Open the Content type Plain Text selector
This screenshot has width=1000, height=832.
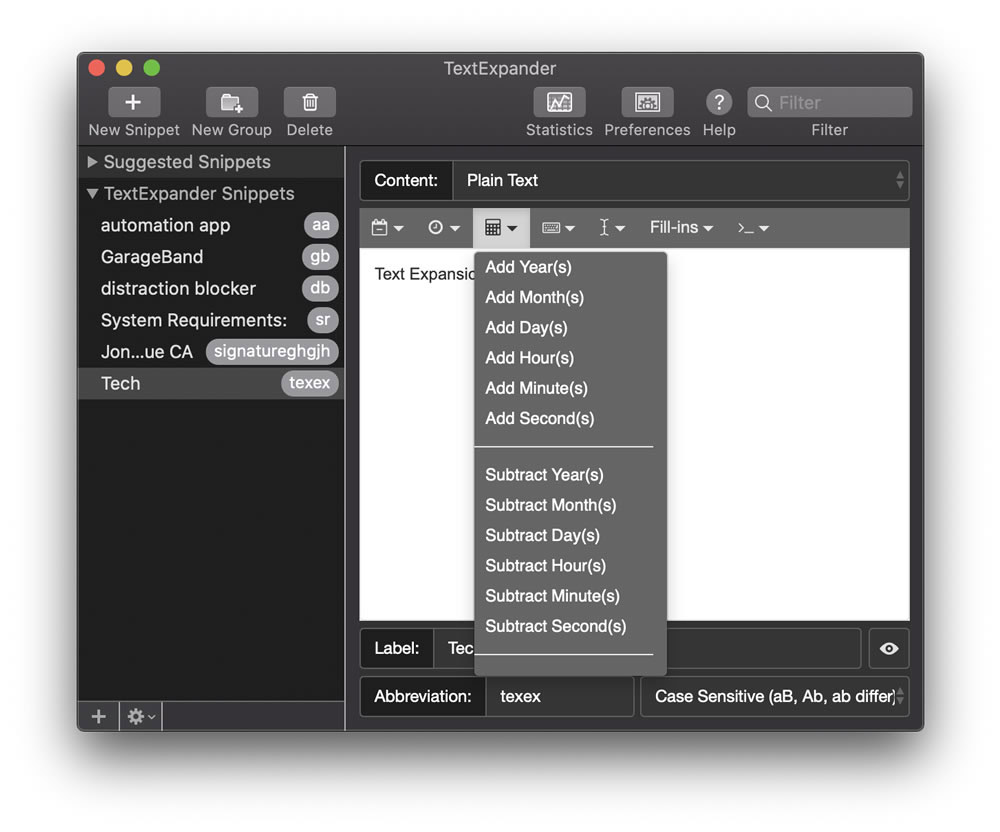click(680, 180)
